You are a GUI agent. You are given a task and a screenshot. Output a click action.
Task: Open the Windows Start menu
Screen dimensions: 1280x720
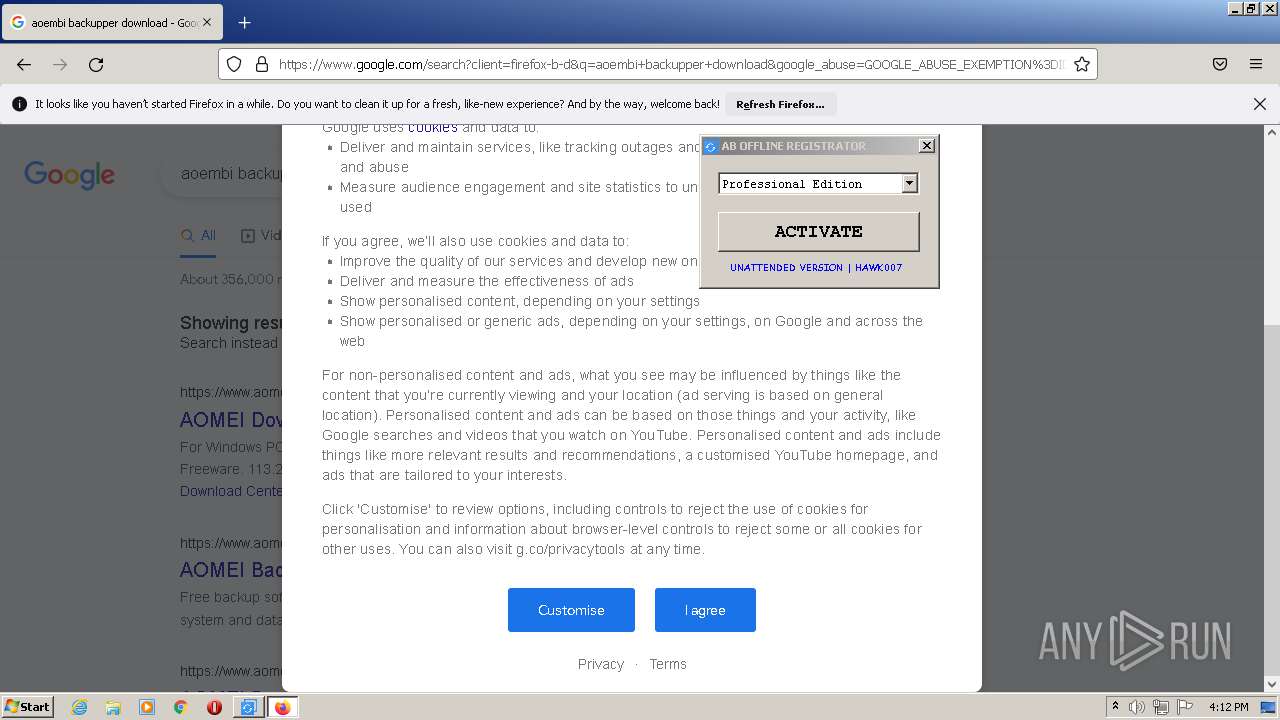(x=28, y=707)
